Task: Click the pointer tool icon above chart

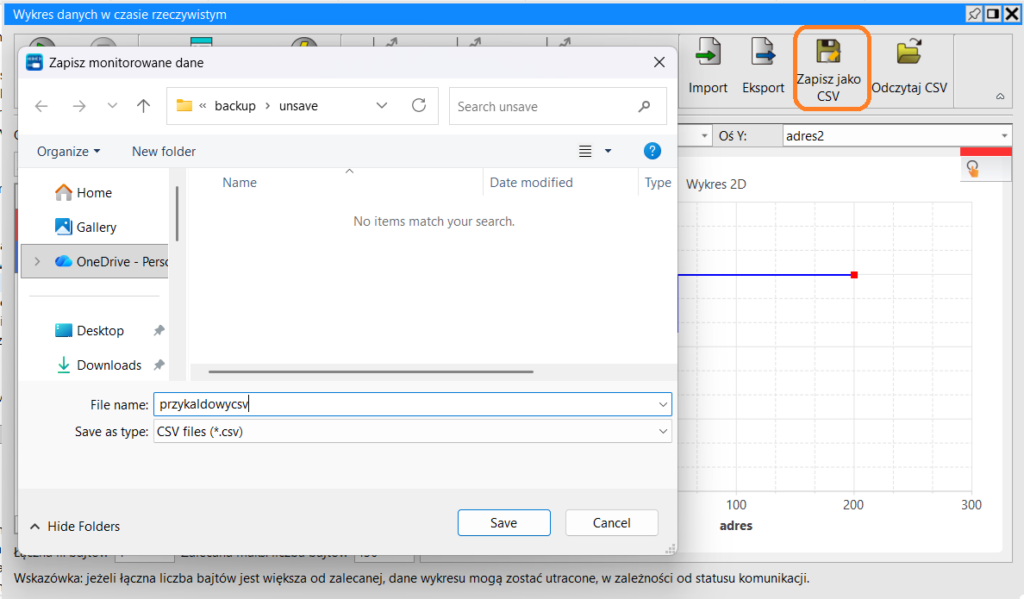Action: coord(973,169)
